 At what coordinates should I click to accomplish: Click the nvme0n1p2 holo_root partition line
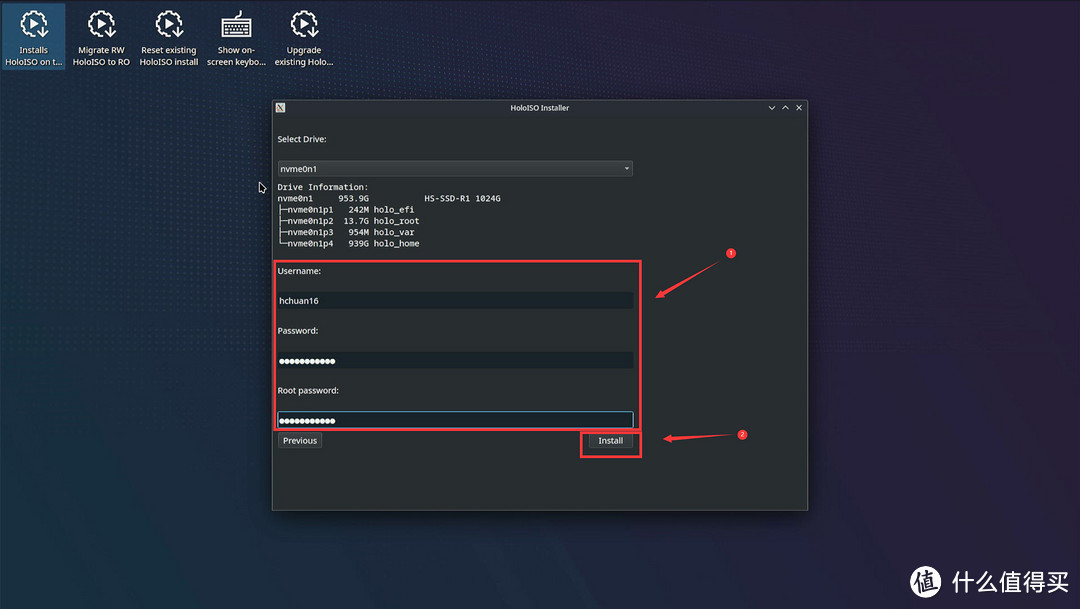click(352, 221)
